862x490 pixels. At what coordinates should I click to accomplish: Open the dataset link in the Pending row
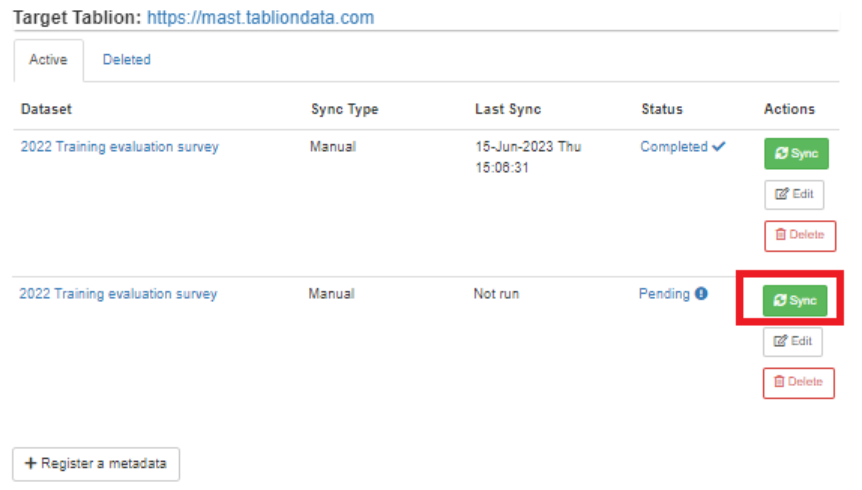click(x=118, y=294)
